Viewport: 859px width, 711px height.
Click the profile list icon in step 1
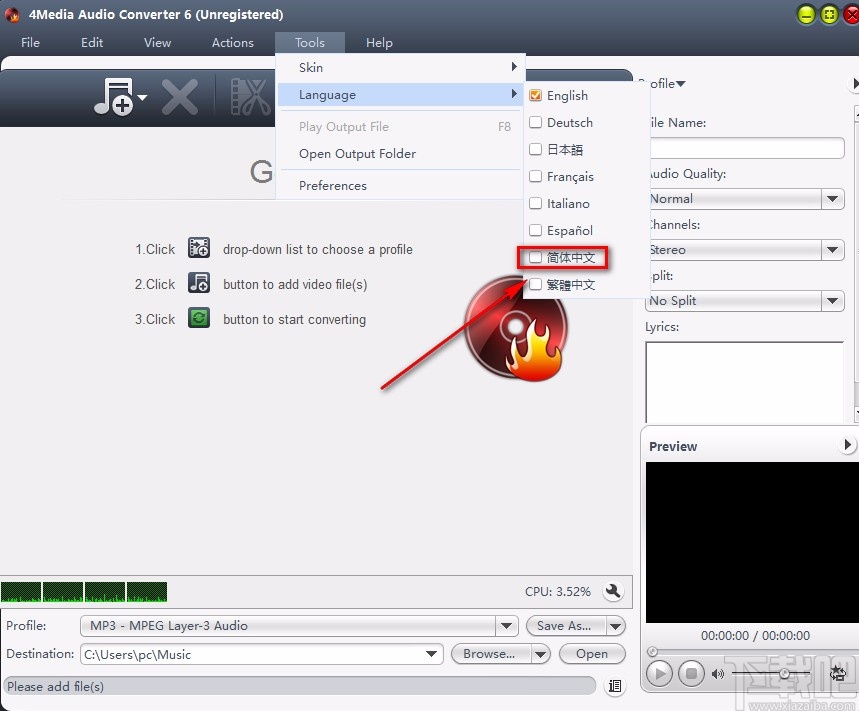[x=199, y=248]
